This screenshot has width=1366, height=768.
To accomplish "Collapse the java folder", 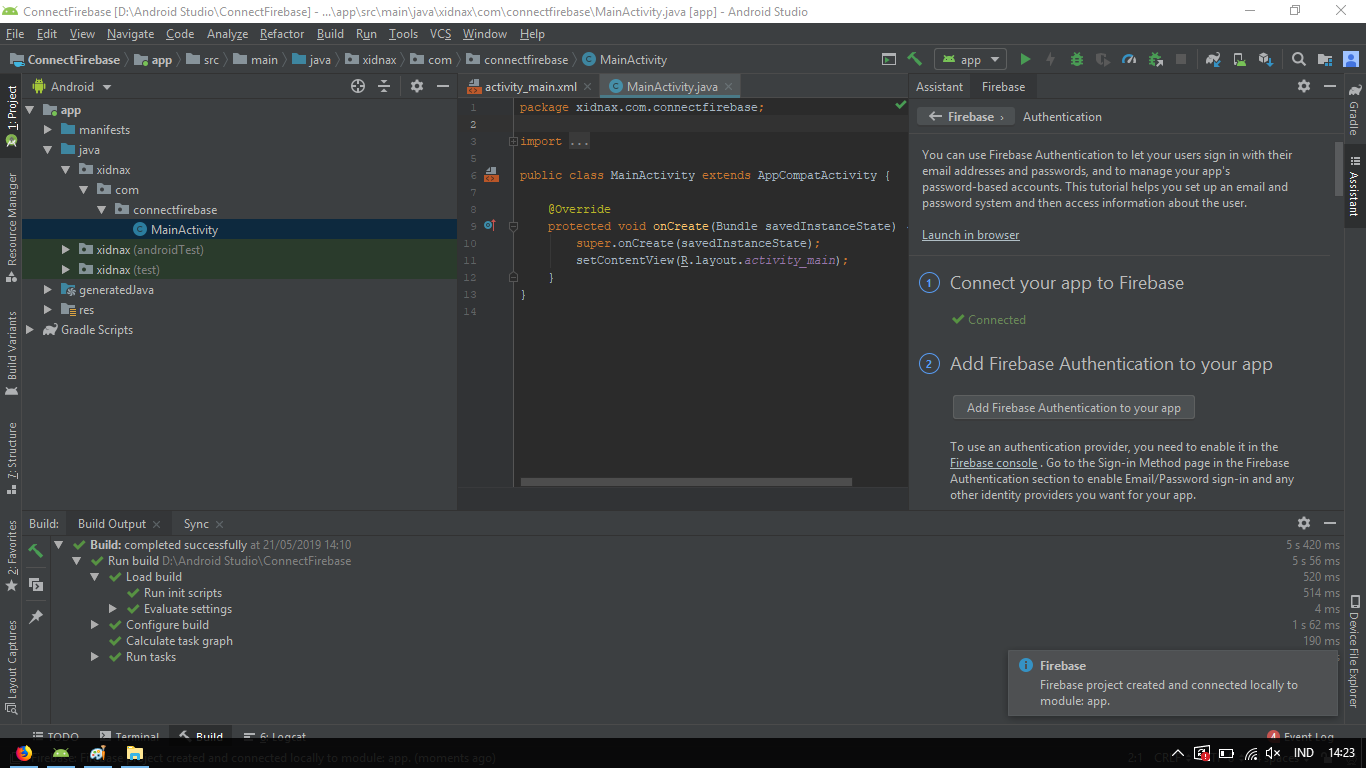I will (x=48, y=150).
